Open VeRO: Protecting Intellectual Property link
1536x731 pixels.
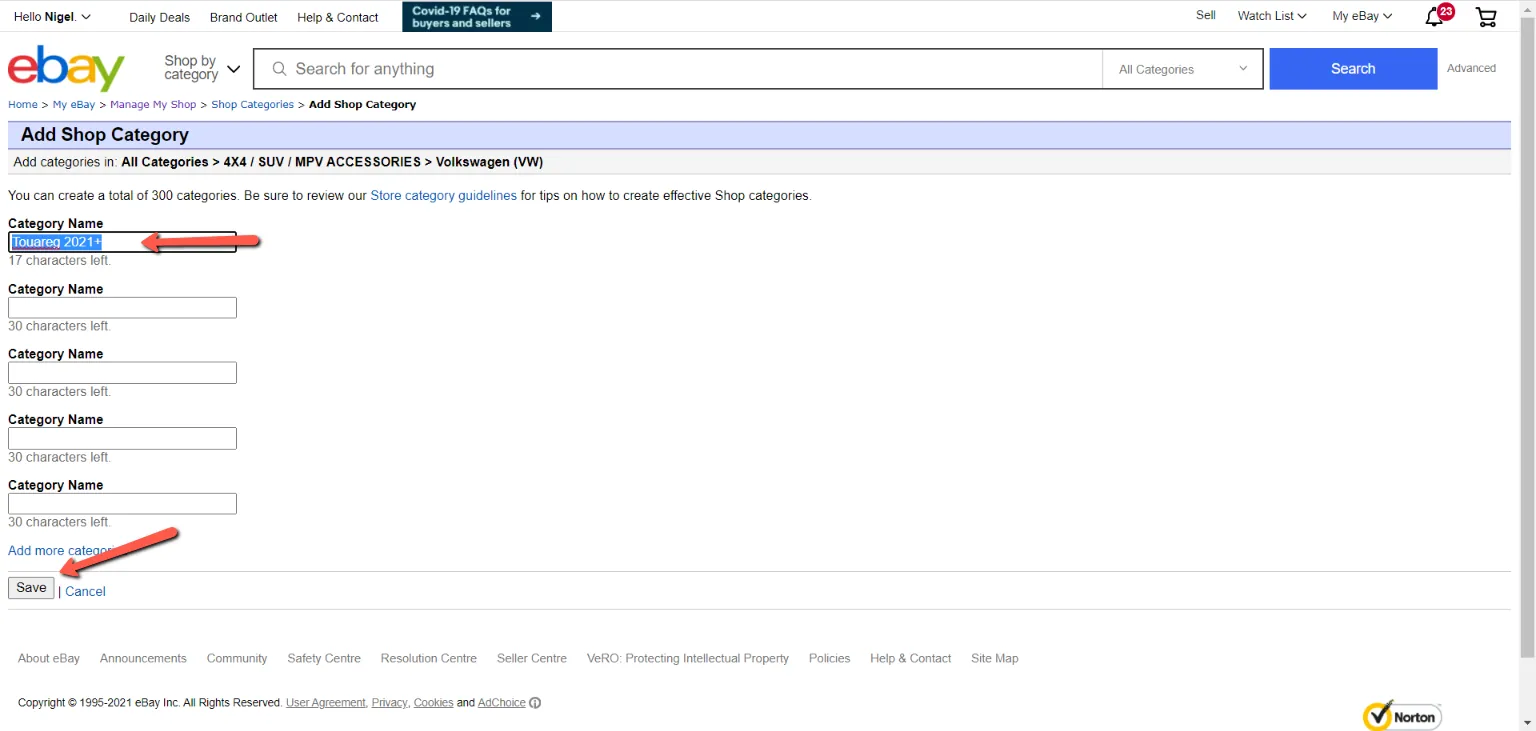688,658
